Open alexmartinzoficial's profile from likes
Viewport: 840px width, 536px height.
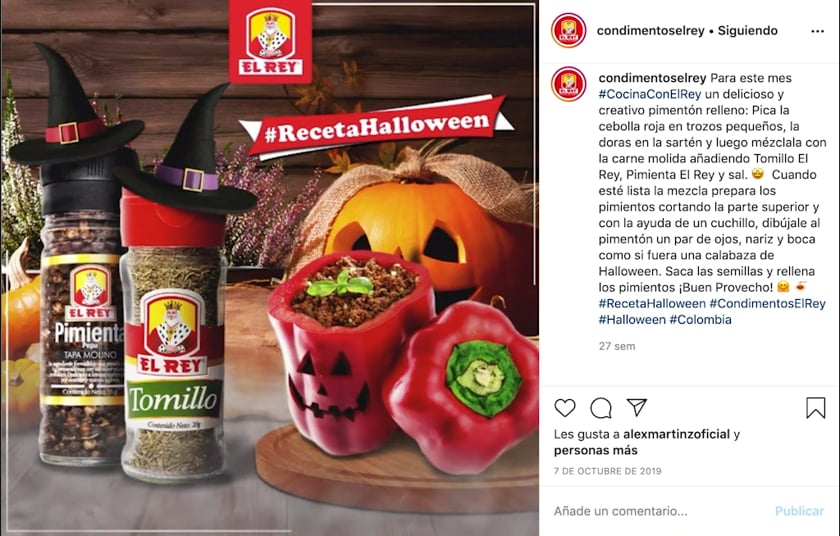[677, 434]
